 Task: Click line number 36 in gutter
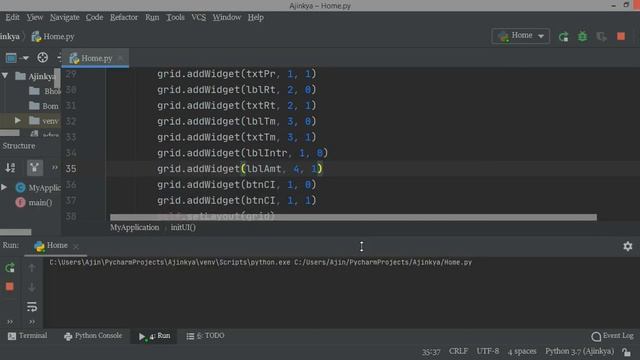pyautogui.click(x=71, y=184)
